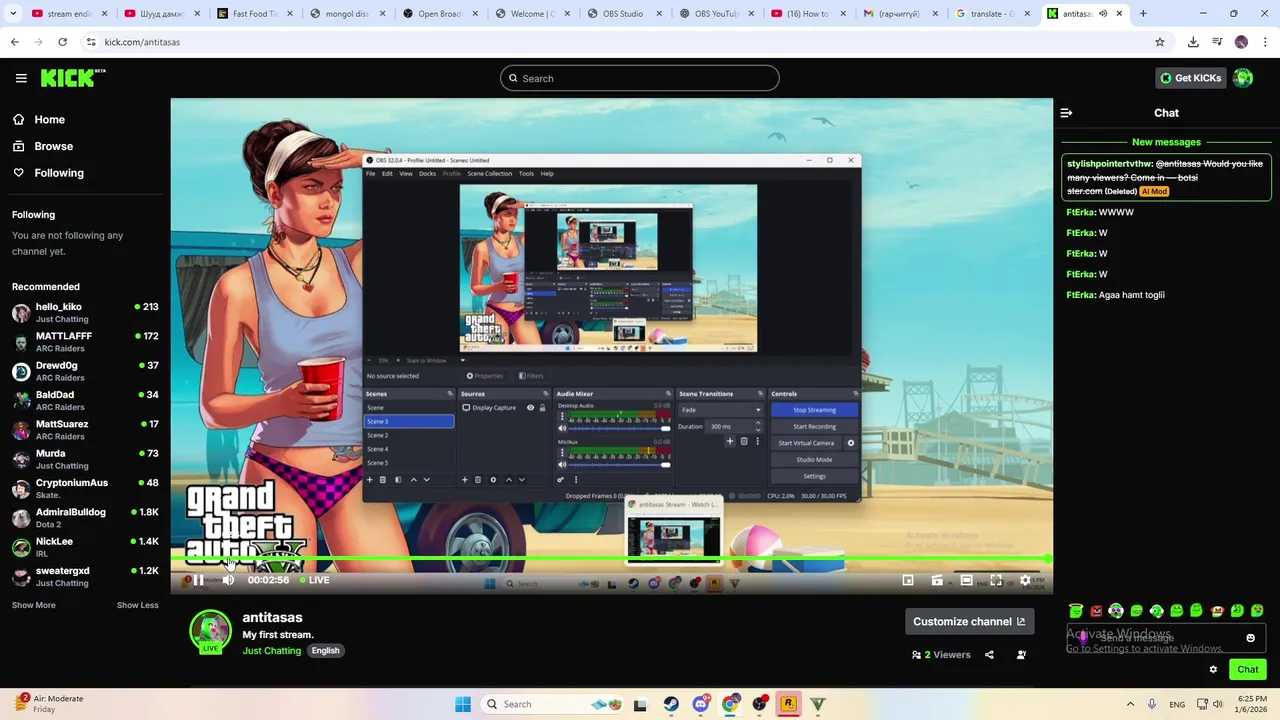Switch to the translate browser tab
This screenshot has height=720, width=1280.
[x=994, y=14]
